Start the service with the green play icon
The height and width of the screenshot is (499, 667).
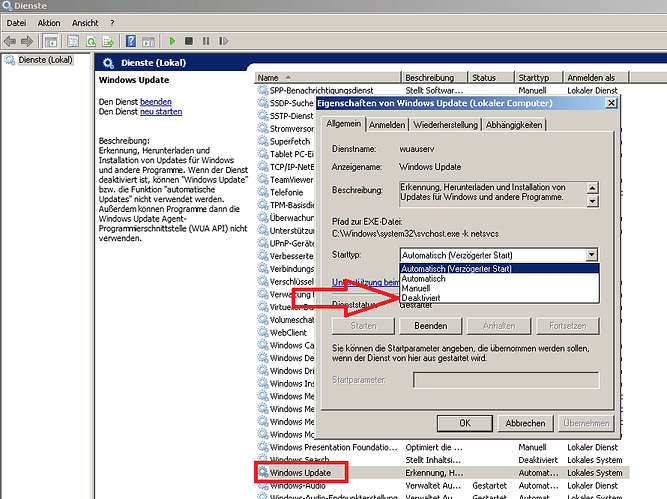pyautogui.click(x=172, y=41)
